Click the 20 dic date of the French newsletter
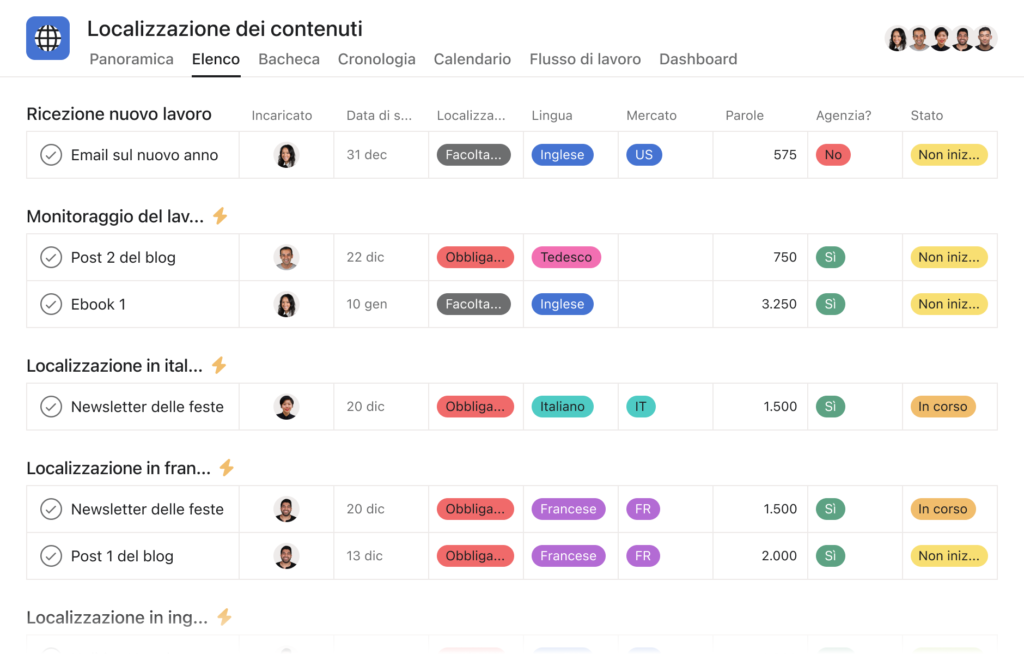Image resolution: width=1024 pixels, height=654 pixels. (x=365, y=509)
